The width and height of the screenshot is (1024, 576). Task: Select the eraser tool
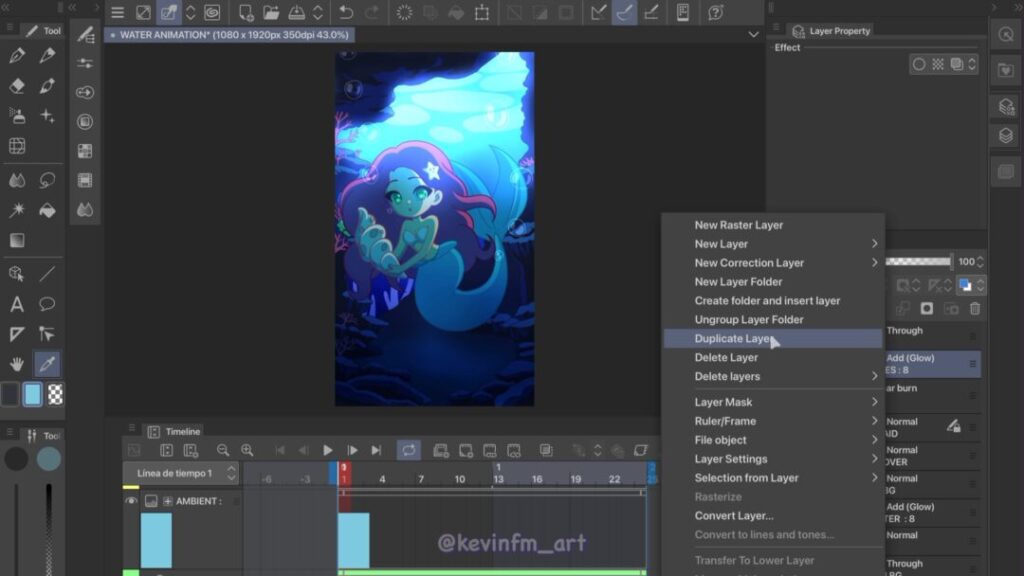click(18, 86)
